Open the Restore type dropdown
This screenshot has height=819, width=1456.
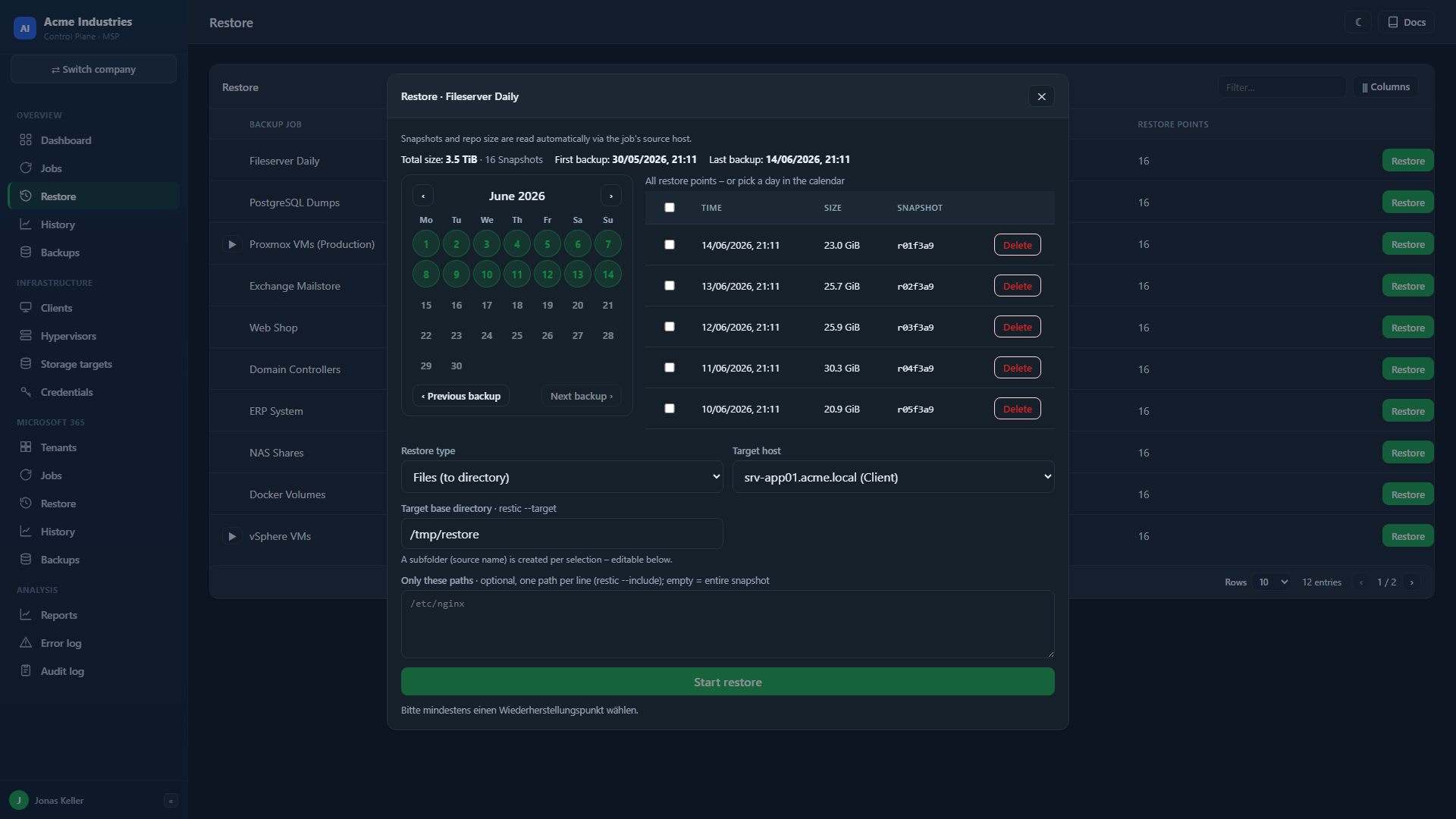[562, 477]
